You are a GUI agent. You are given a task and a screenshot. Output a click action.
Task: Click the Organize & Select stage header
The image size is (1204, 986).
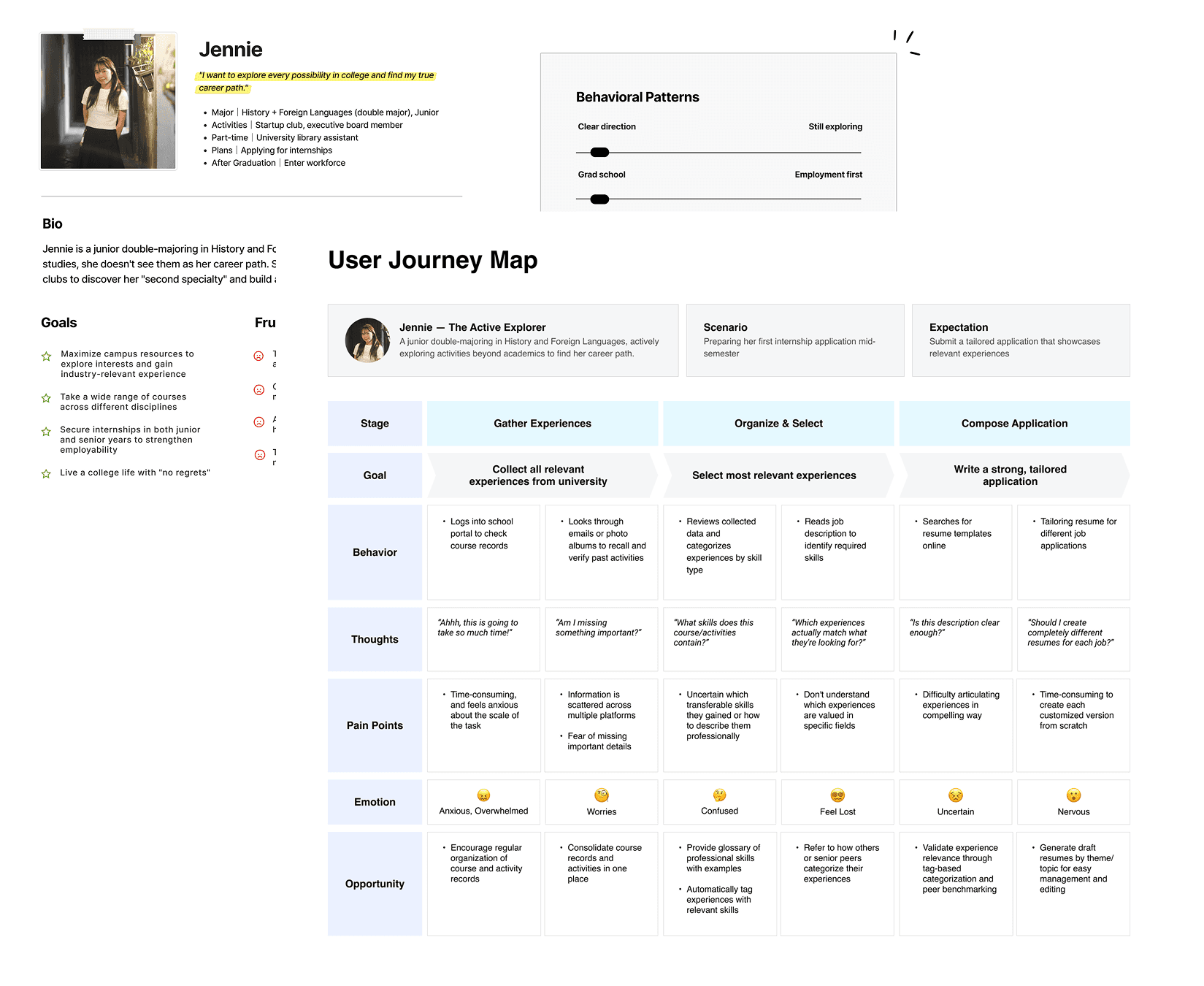click(778, 424)
